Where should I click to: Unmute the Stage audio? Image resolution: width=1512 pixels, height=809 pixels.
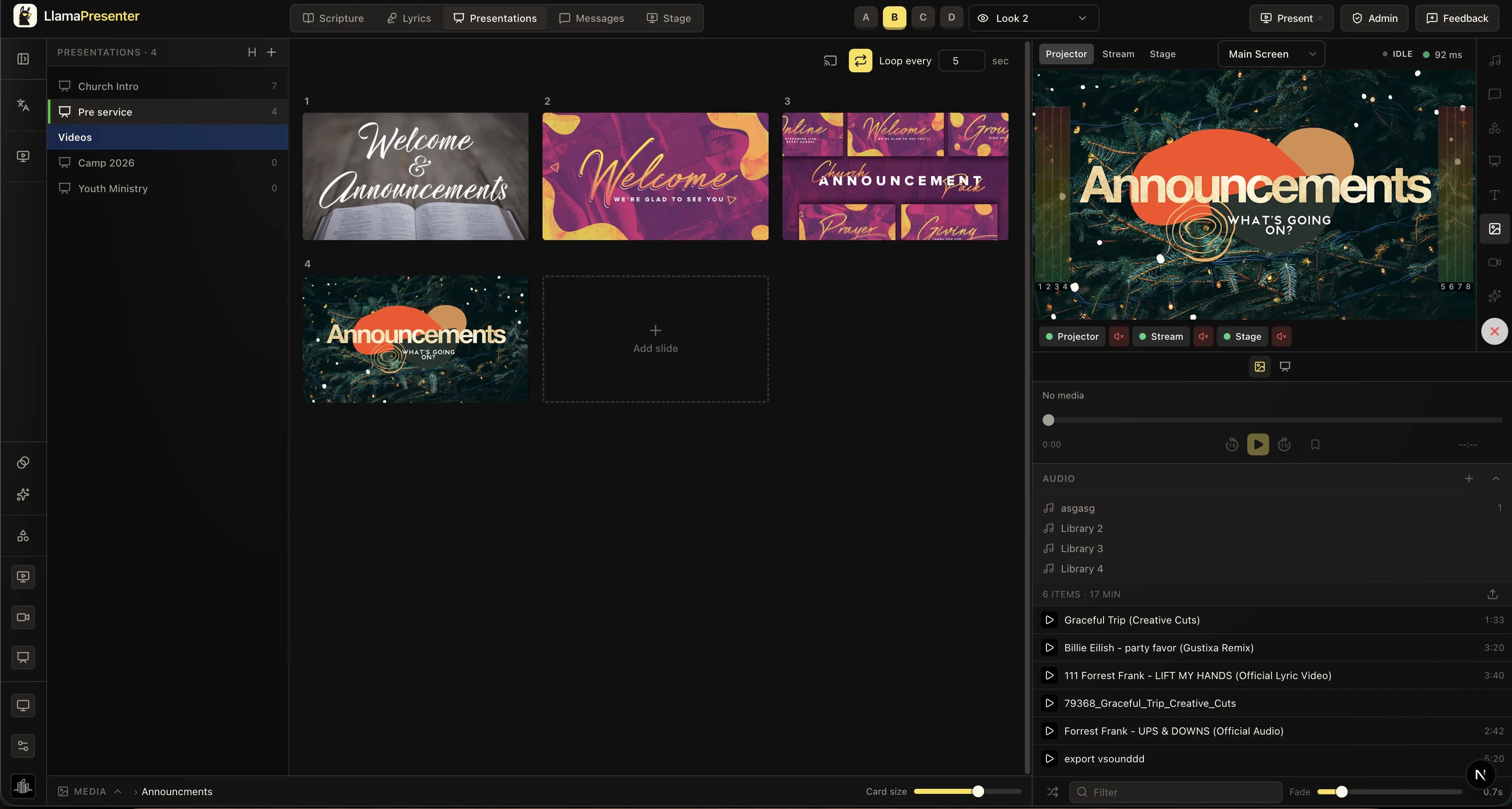click(x=1281, y=337)
